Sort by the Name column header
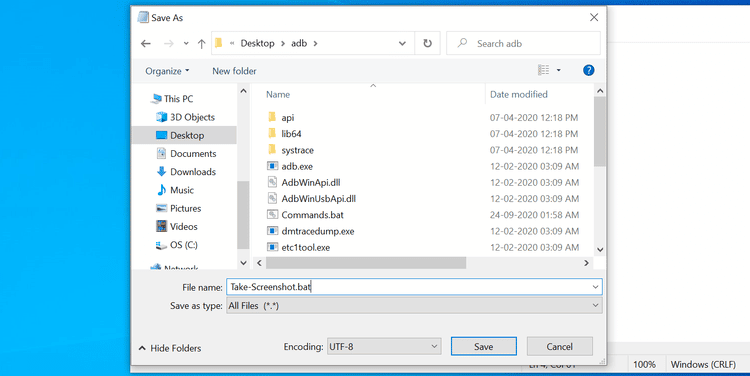 pos(278,95)
